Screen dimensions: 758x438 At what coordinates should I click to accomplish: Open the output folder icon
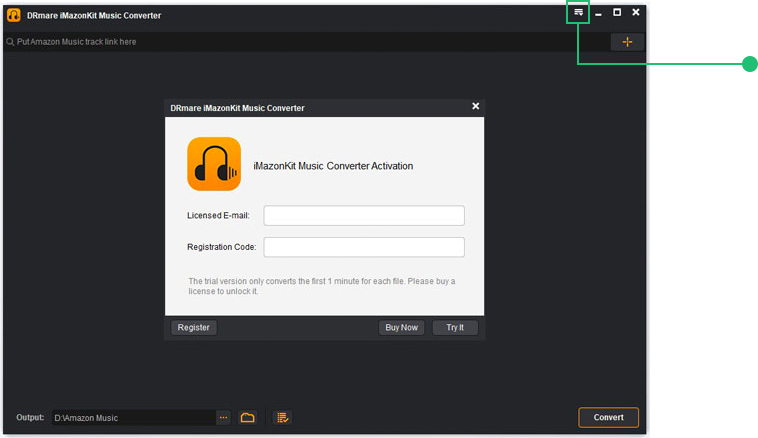tap(248, 418)
